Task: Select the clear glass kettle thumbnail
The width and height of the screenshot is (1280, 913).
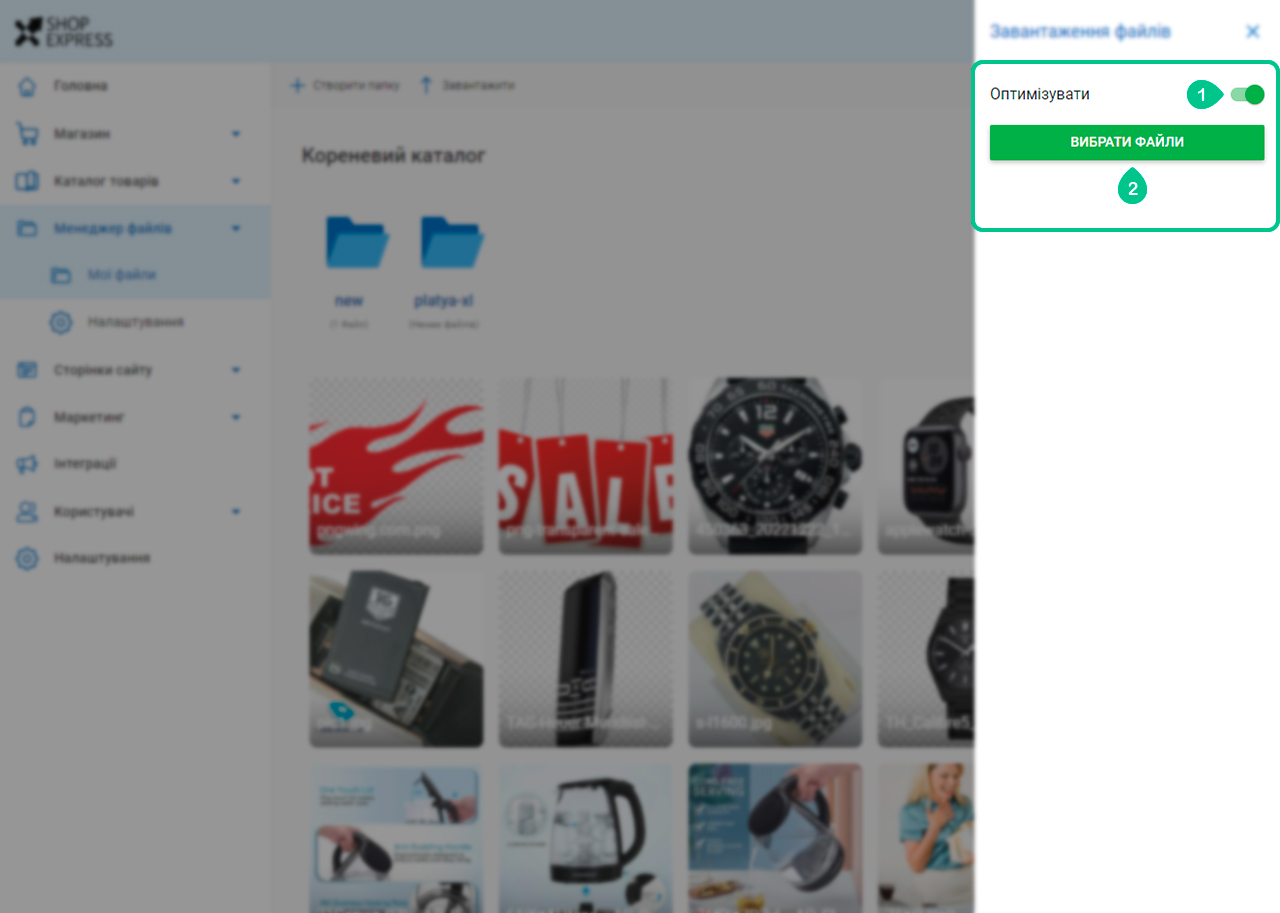Action: [586, 838]
